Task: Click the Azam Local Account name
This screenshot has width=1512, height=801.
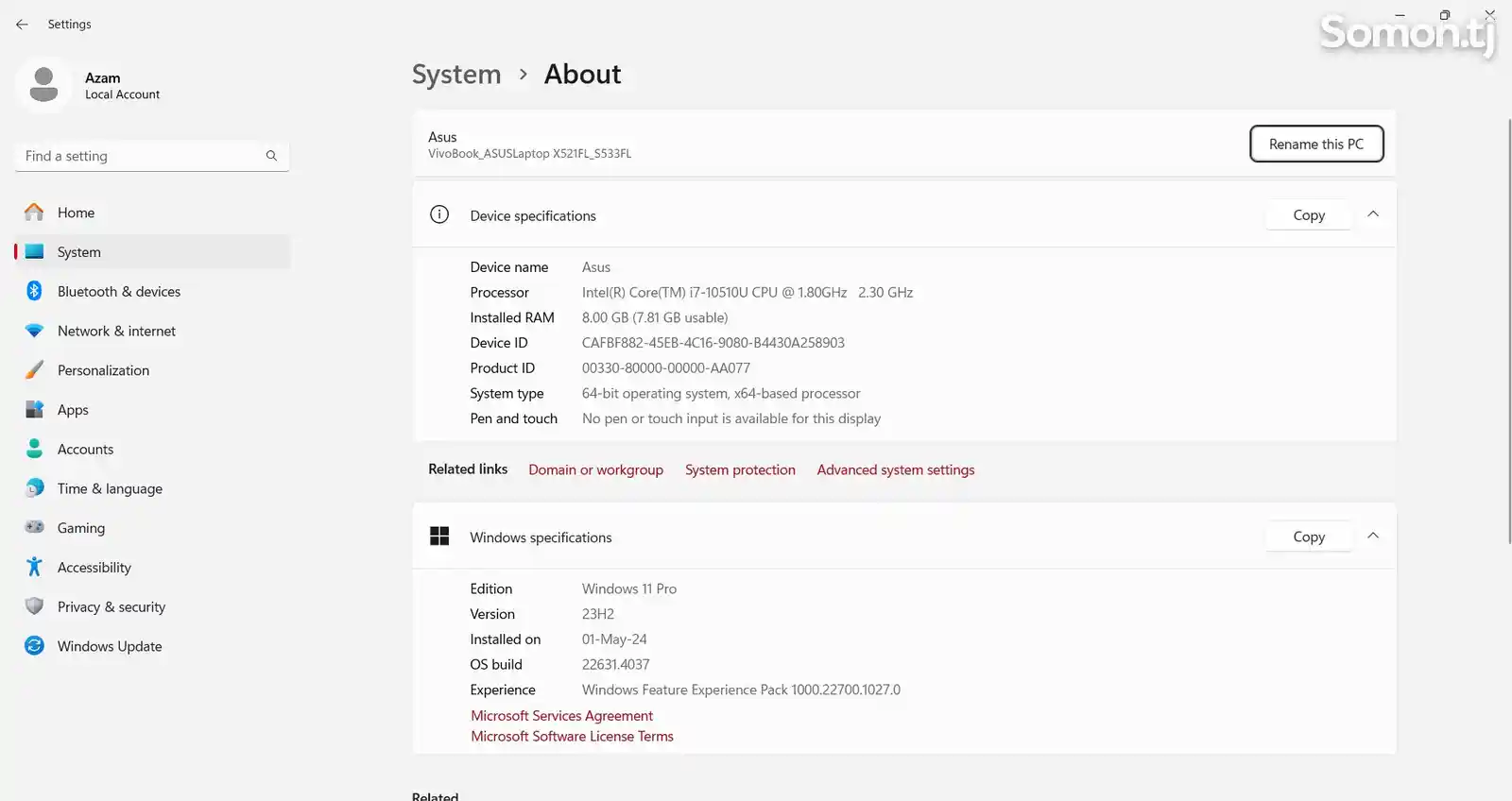Action: click(x=122, y=85)
